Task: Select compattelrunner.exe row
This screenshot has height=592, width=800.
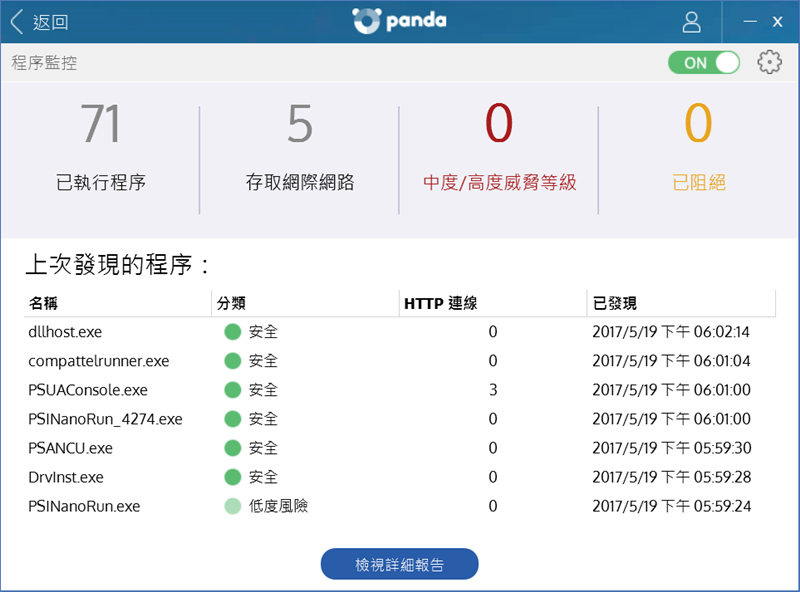Action: click(x=100, y=361)
